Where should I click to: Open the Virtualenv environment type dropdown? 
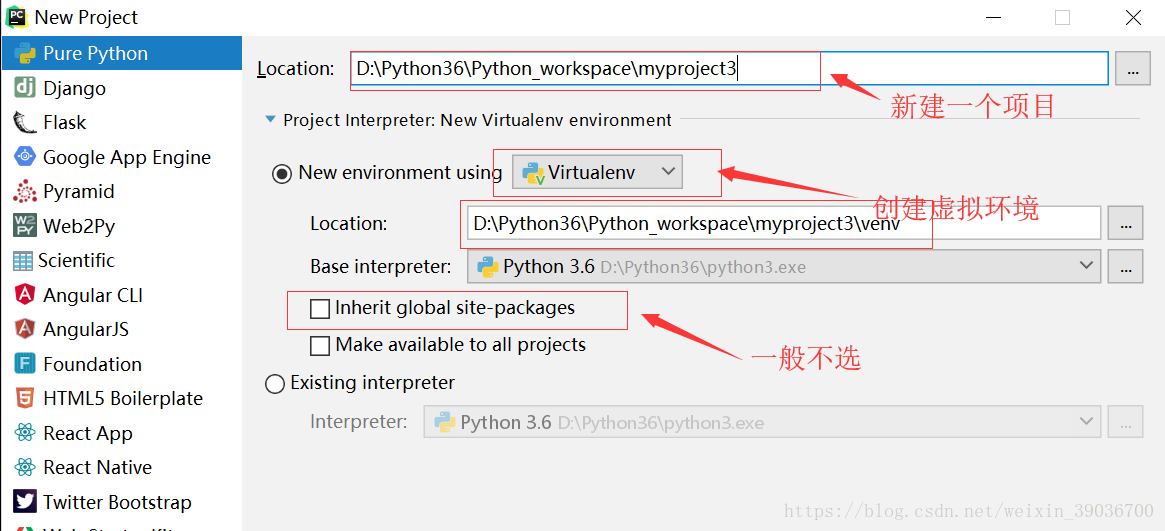[597, 172]
